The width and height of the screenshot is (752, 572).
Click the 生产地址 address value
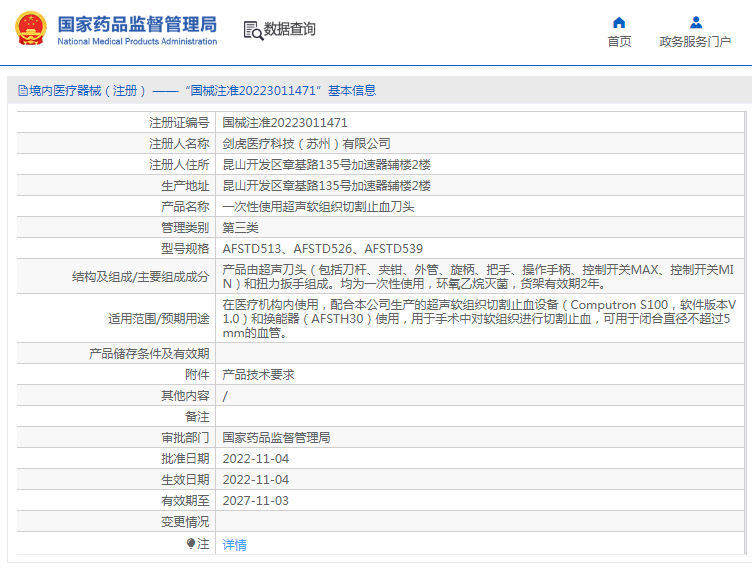tap(327, 186)
